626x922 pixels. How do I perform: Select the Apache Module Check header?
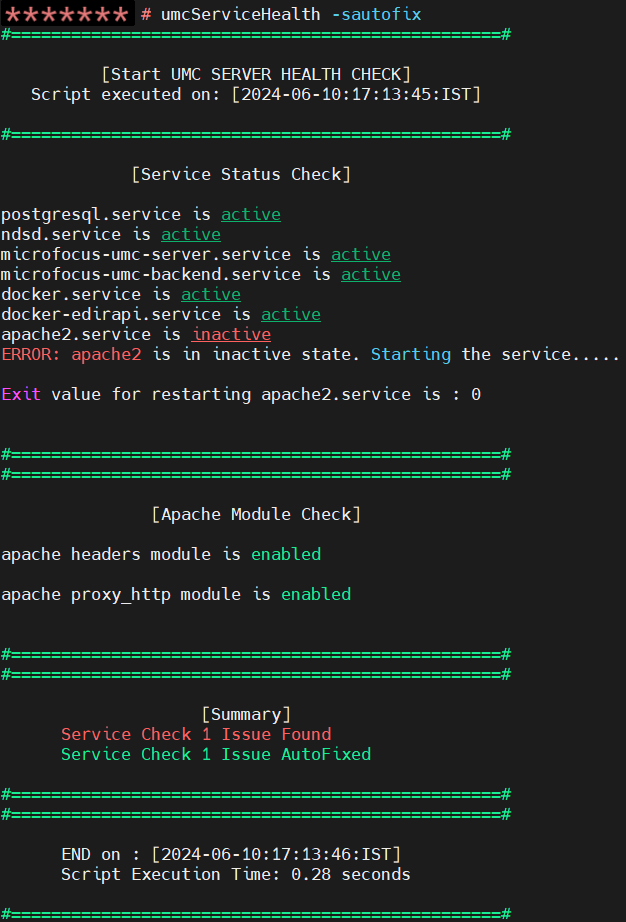[256, 514]
